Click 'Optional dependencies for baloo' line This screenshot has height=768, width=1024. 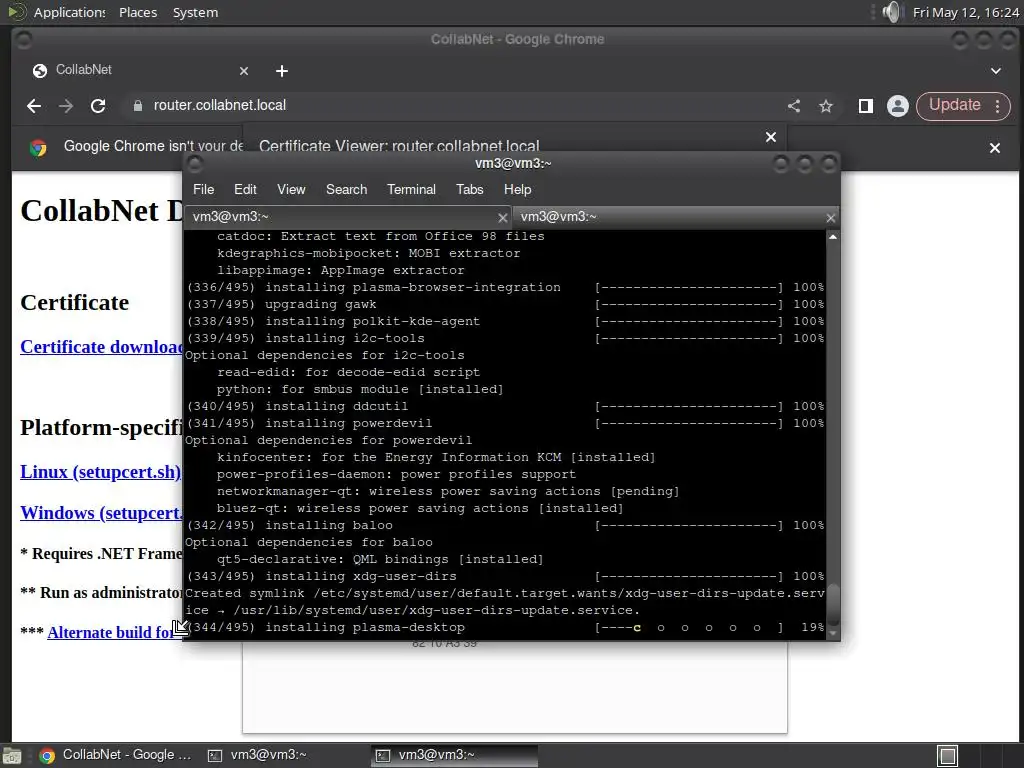tap(309, 542)
